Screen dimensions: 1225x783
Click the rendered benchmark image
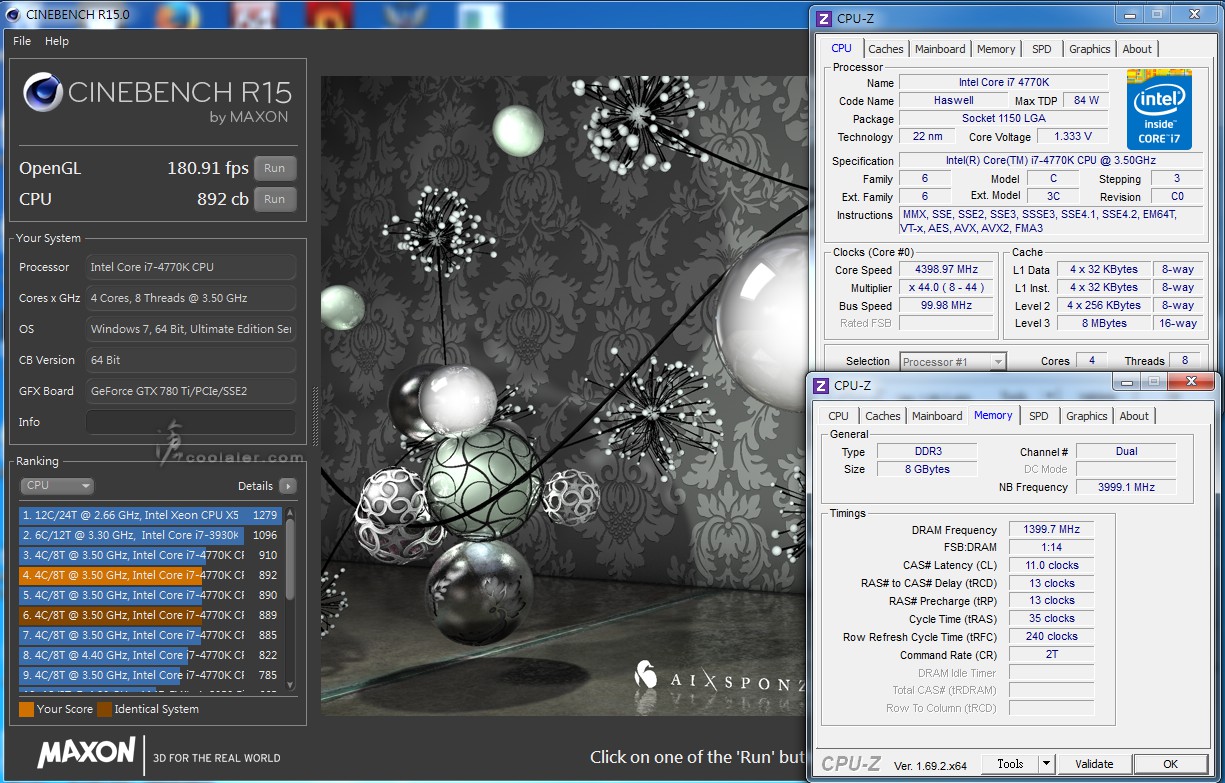[x=563, y=395]
